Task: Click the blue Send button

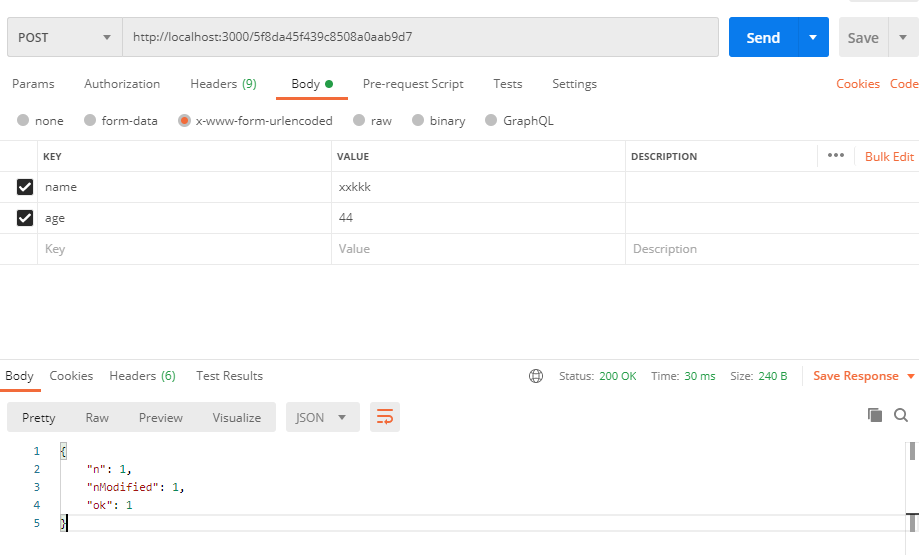Action: (x=762, y=38)
